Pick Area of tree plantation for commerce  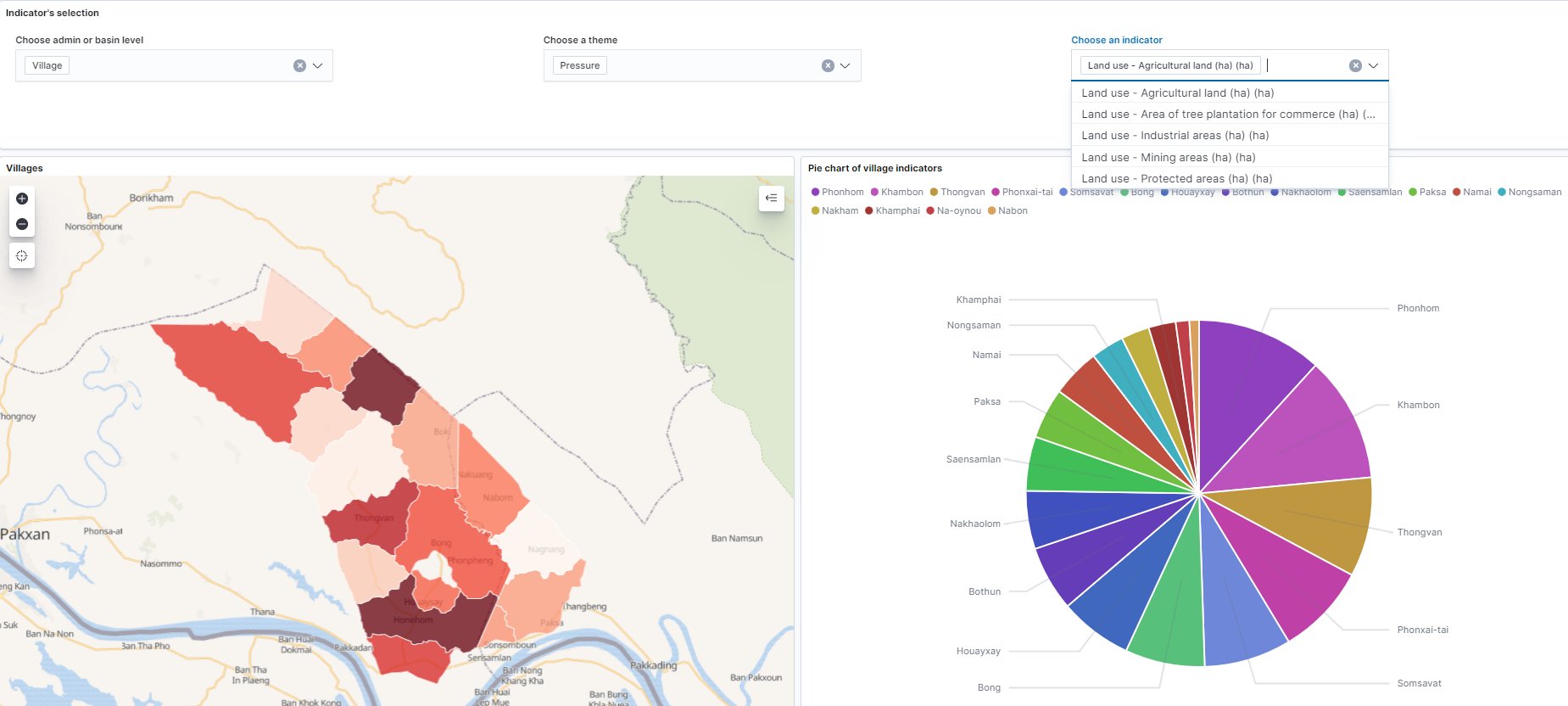tap(1227, 115)
